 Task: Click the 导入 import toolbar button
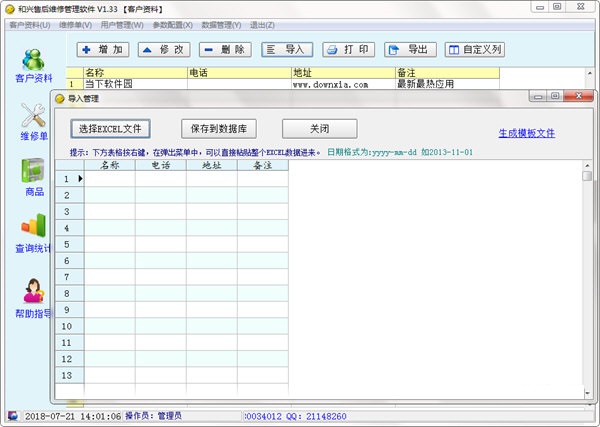pos(286,49)
